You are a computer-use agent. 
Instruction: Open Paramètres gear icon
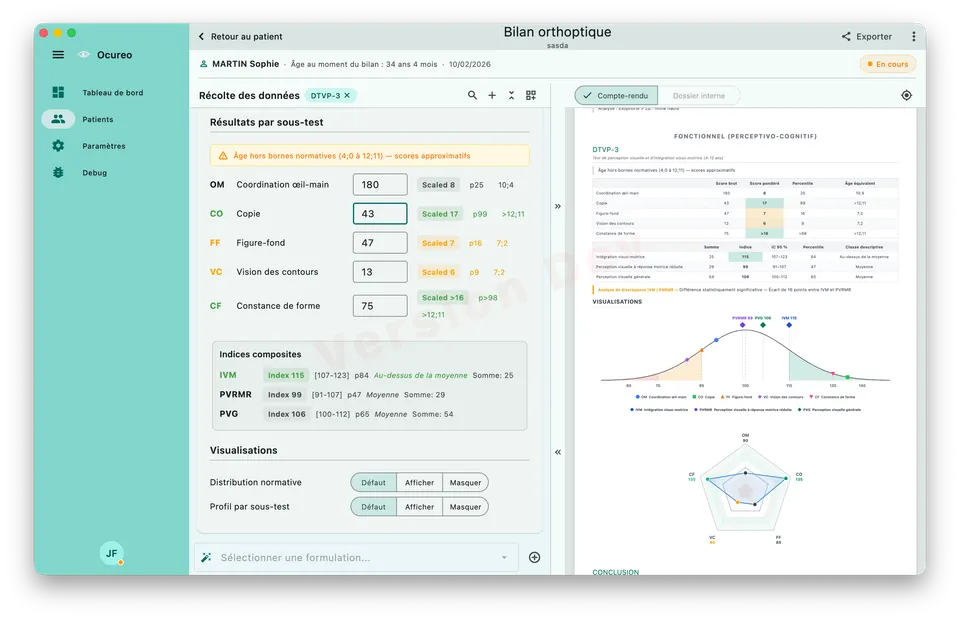pyautogui.click(x=58, y=146)
